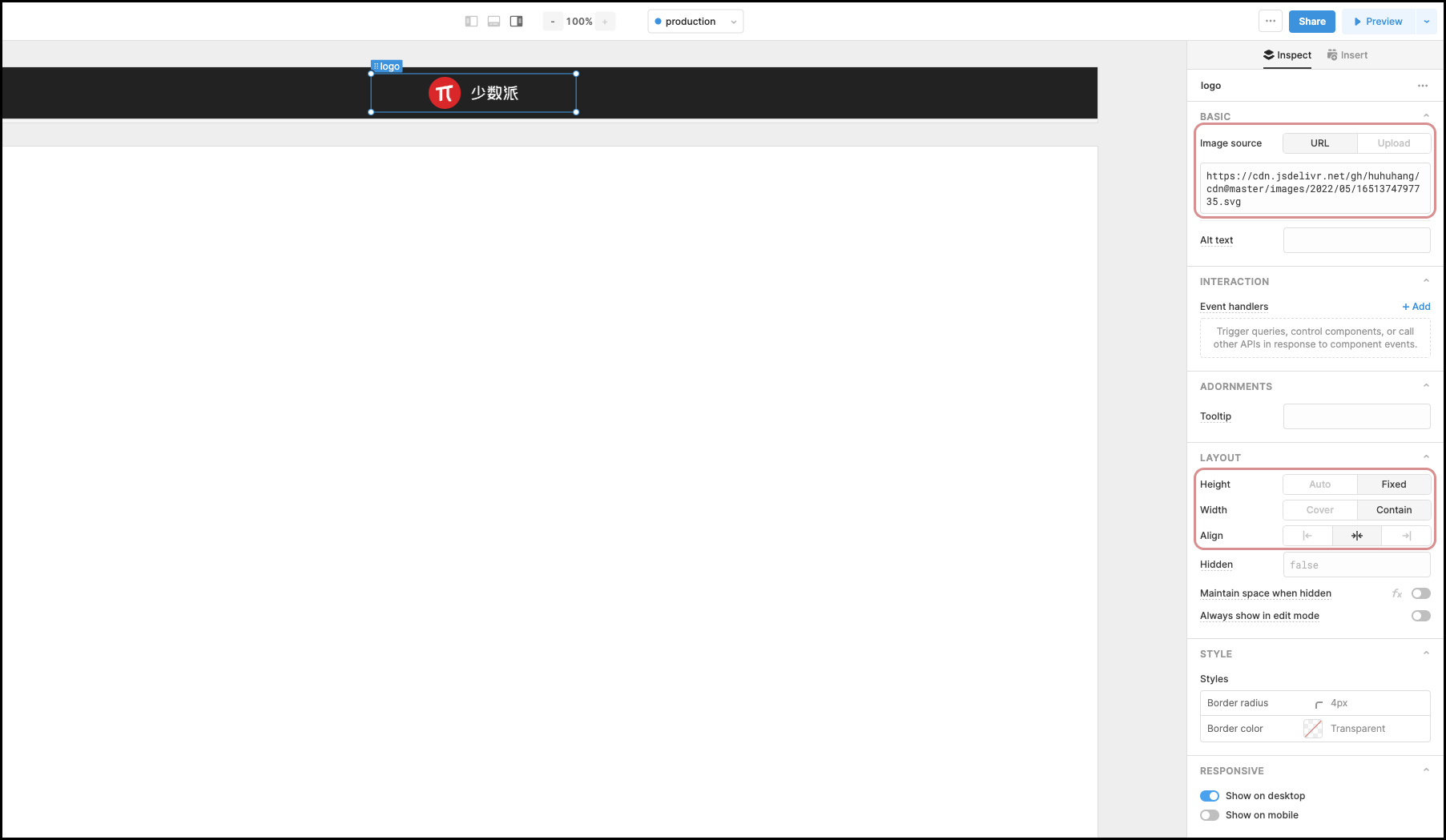Collapse the RESPONSIVE section
Screen dimensions: 1446x840
[x=1426, y=770]
